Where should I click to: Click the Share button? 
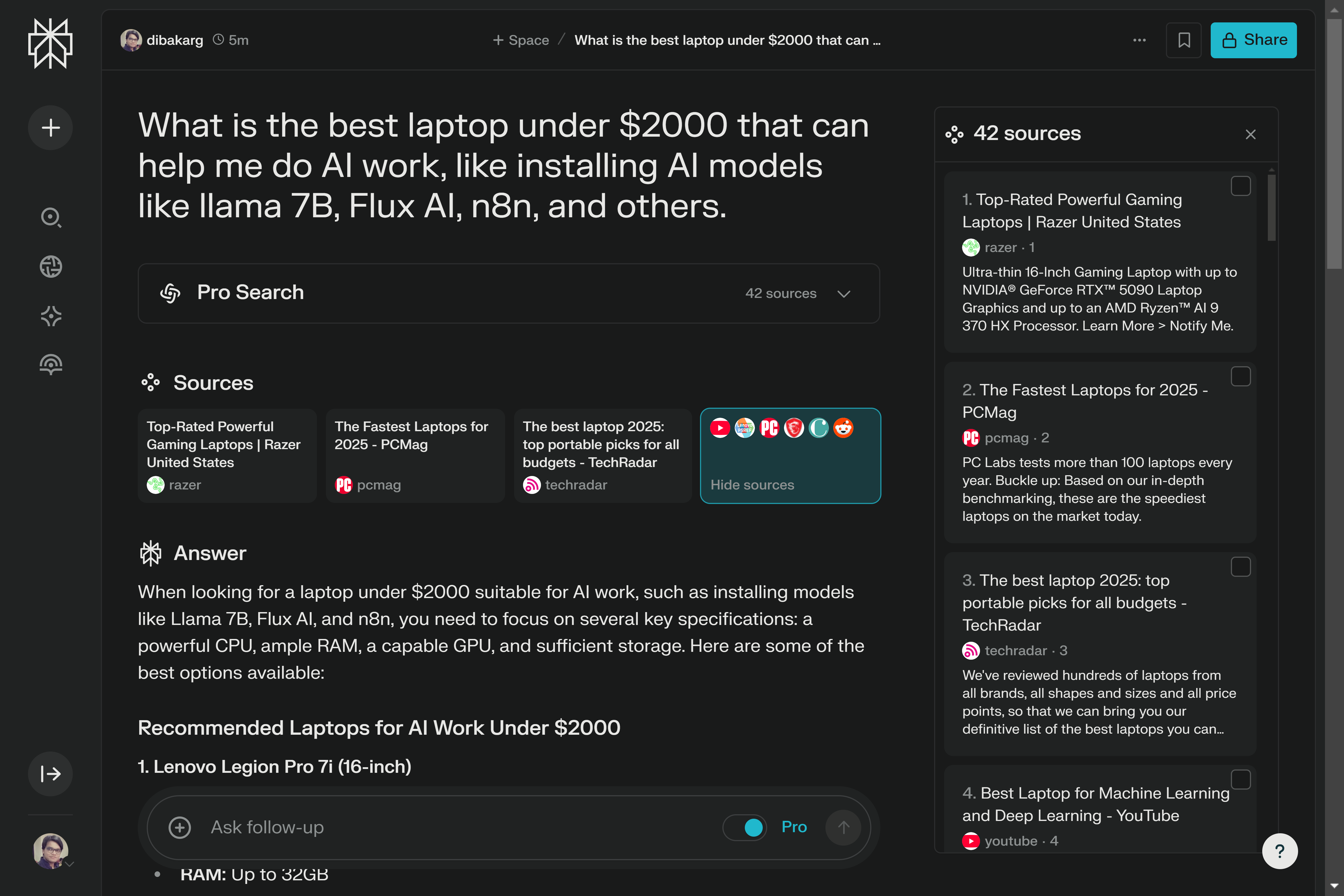pos(1253,40)
